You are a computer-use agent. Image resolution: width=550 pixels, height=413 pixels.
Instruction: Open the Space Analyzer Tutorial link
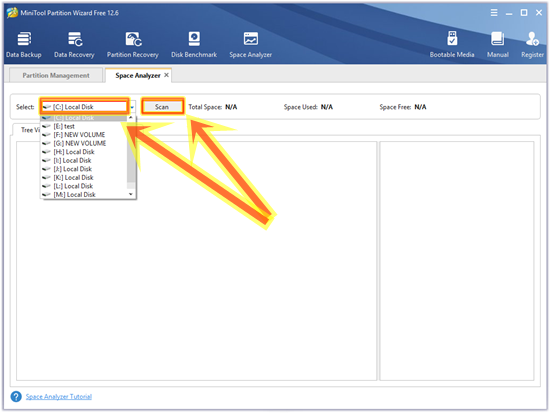[x=59, y=397]
